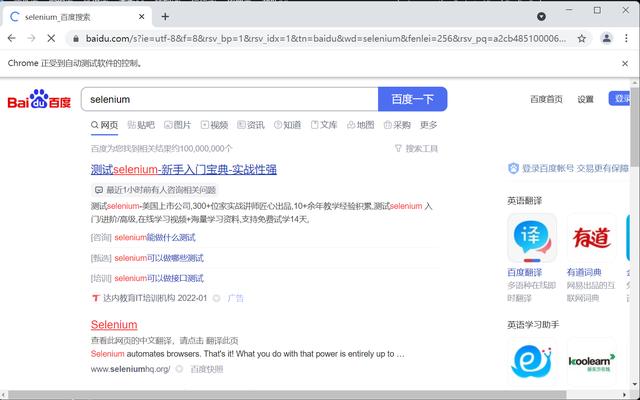Open selenium能做什么测试 link

(x=155, y=238)
